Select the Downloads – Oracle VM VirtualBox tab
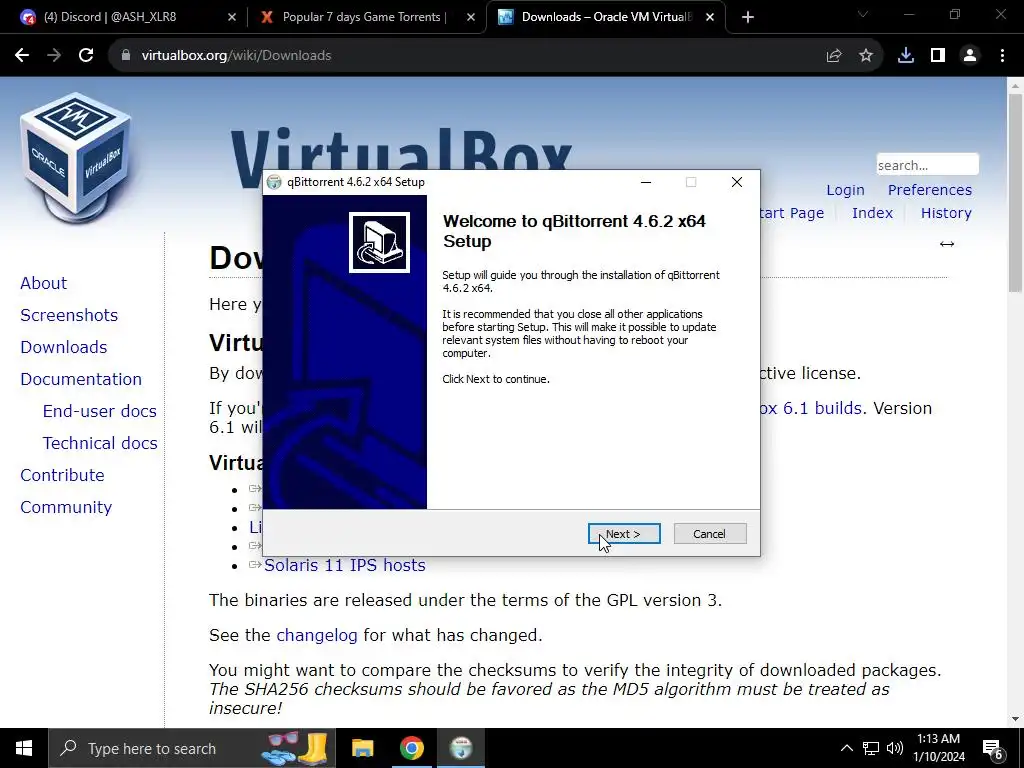 click(604, 17)
